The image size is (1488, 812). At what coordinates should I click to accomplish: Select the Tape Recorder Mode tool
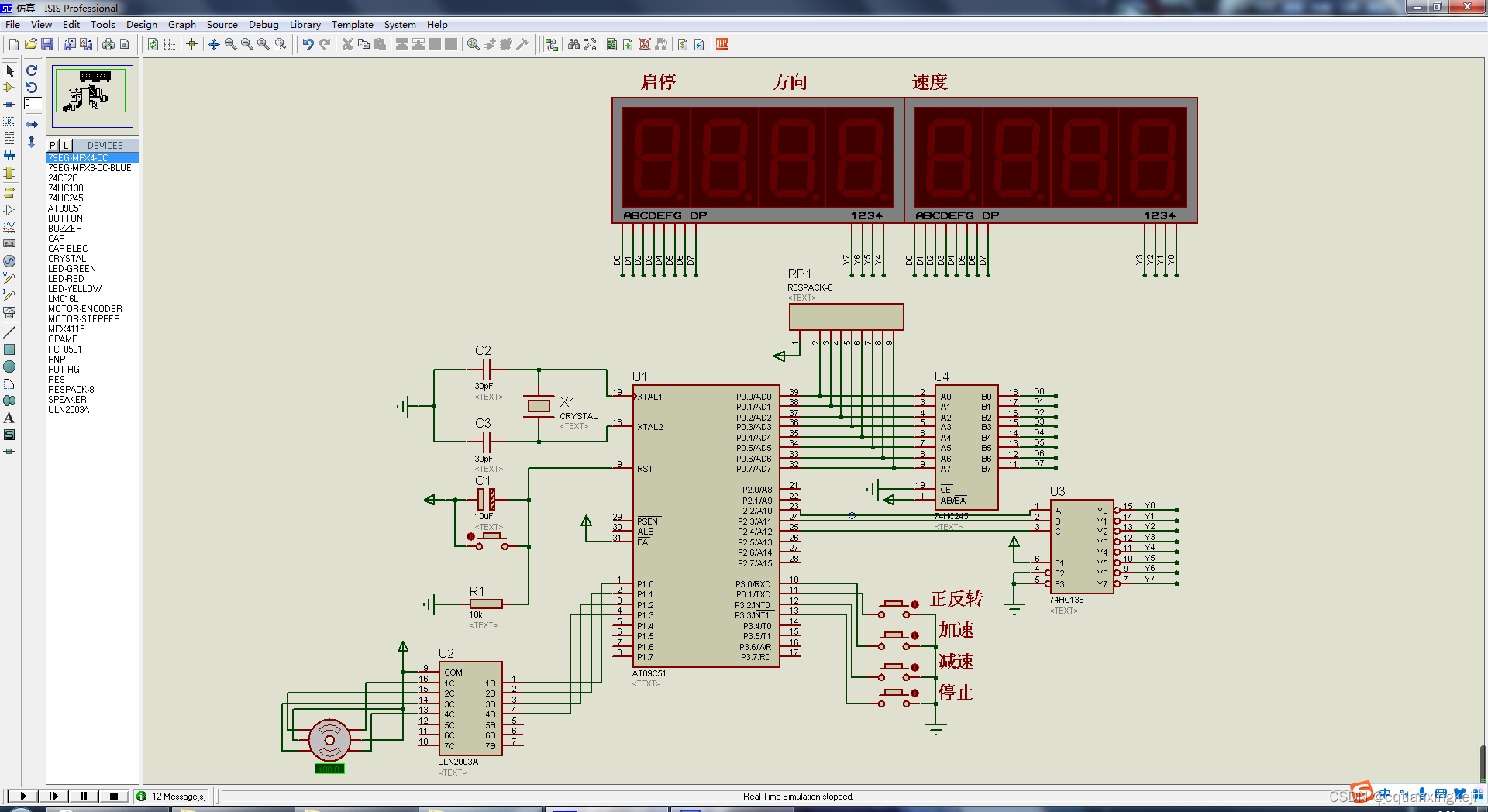click(9, 243)
